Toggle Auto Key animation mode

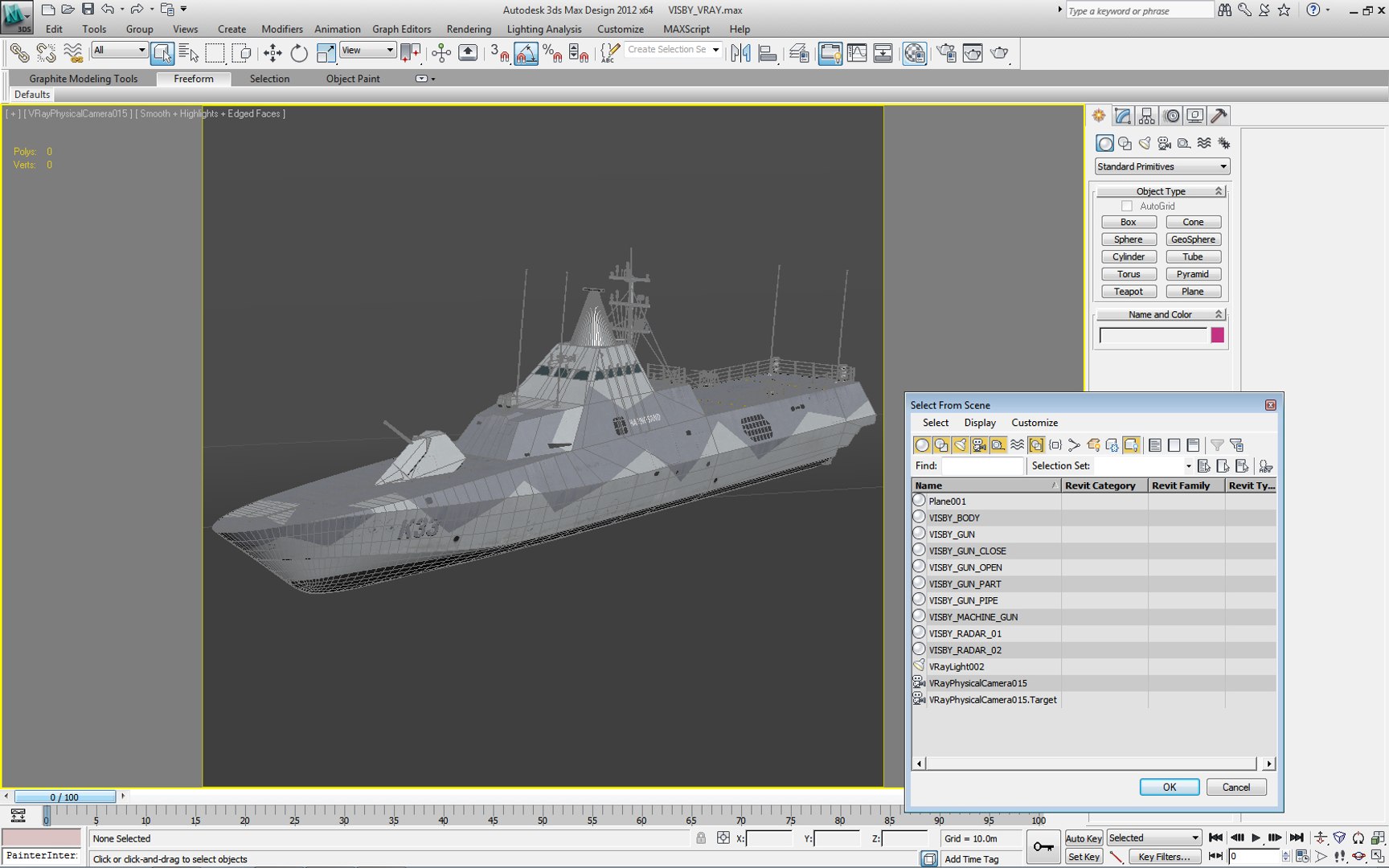1084,838
